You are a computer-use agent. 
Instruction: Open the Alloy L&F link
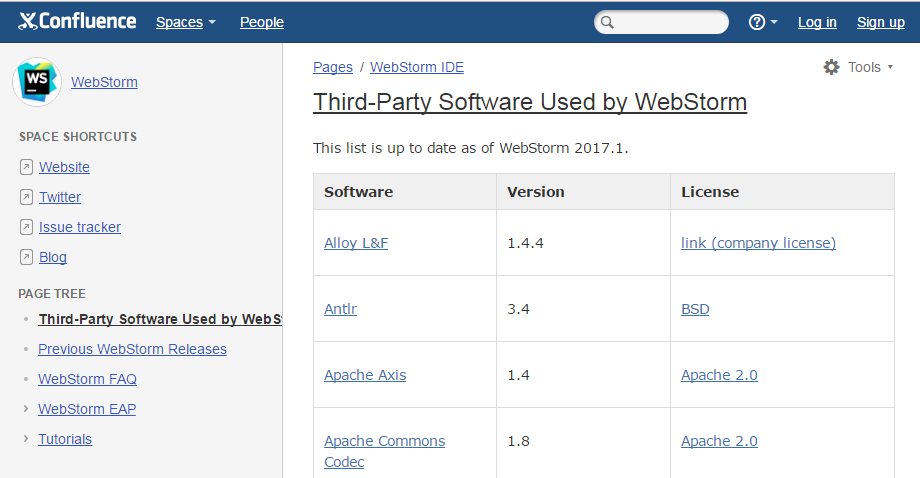point(356,243)
